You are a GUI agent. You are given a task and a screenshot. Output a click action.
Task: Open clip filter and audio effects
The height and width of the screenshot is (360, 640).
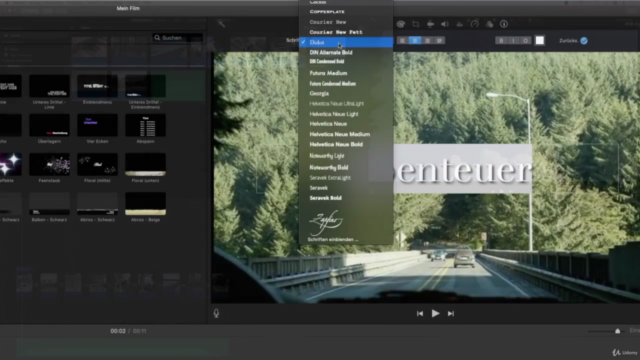(489, 24)
